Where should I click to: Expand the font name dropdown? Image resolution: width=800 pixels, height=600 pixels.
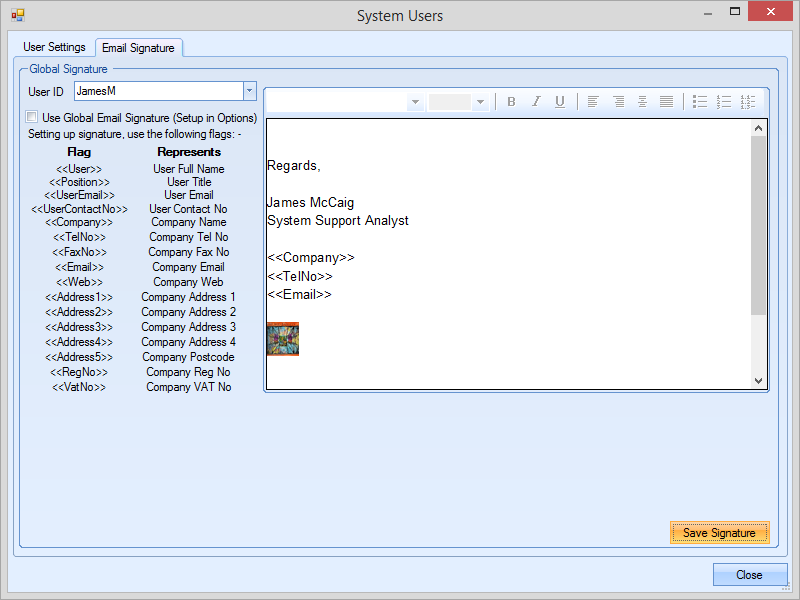[415, 102]
